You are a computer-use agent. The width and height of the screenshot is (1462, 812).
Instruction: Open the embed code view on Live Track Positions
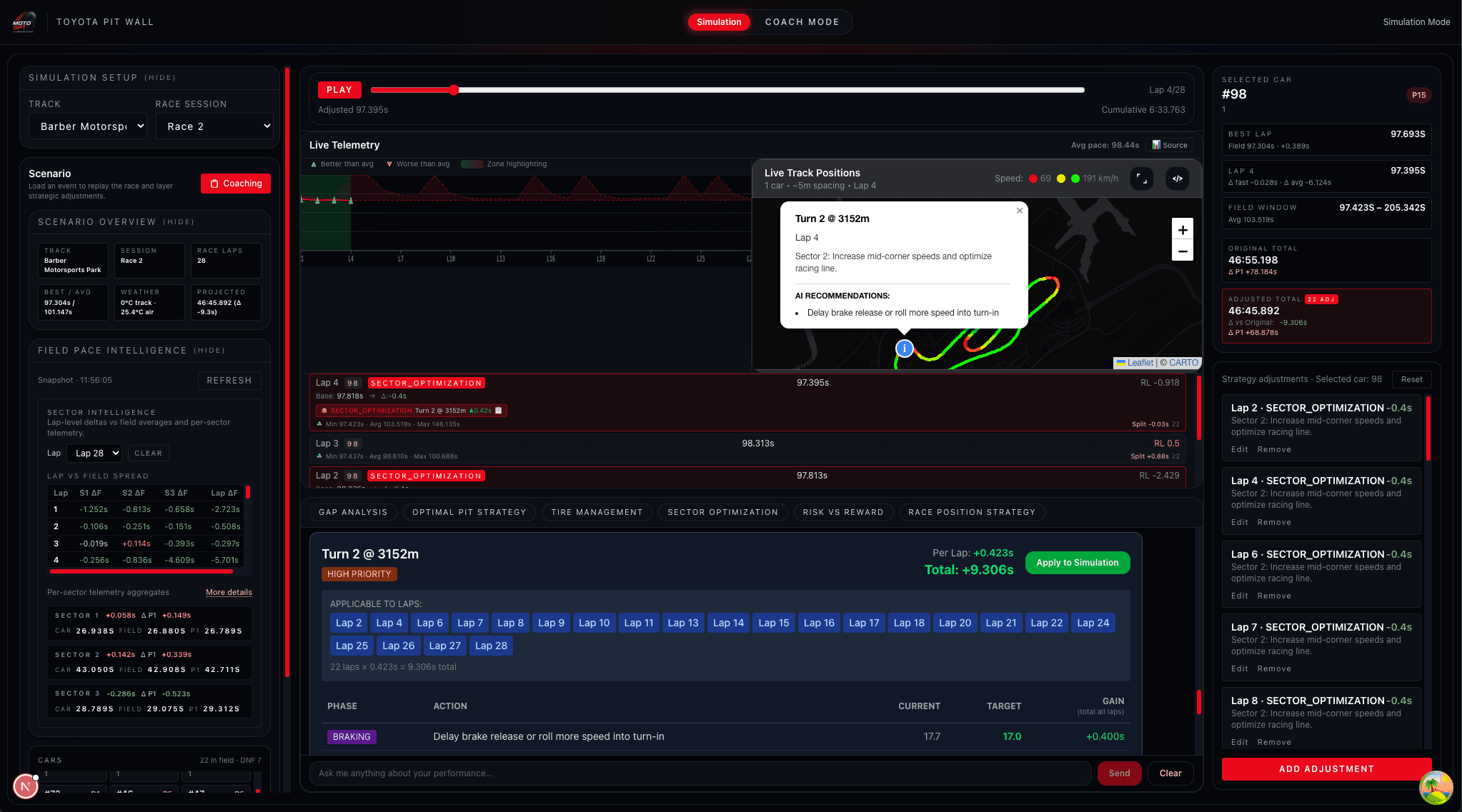point(1178,179)
